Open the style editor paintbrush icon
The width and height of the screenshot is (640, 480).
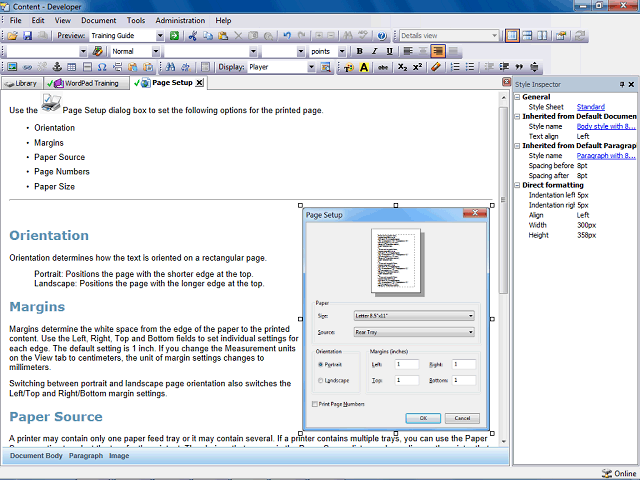(98, 51)
